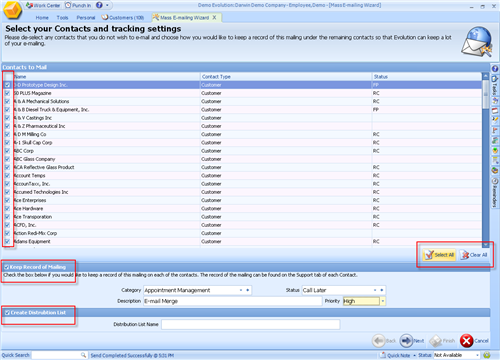Open the Status Call Later combo box
Image resolution: width=500 pixels, height=360 pixels.
tap(344, 290)
